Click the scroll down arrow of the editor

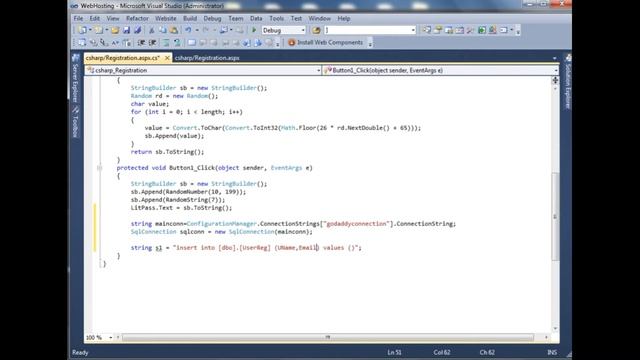point(555,329)
